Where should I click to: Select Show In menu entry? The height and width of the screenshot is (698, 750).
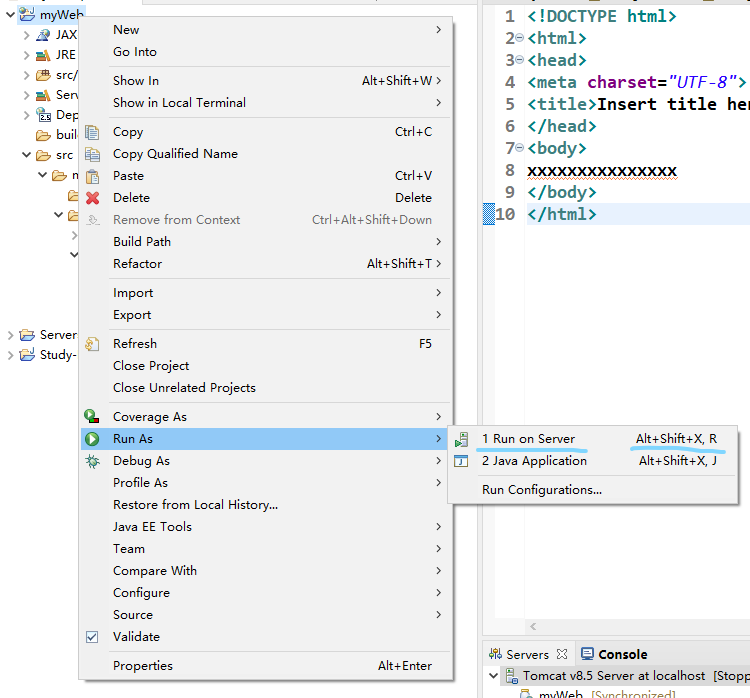click(x=266, y=80)
